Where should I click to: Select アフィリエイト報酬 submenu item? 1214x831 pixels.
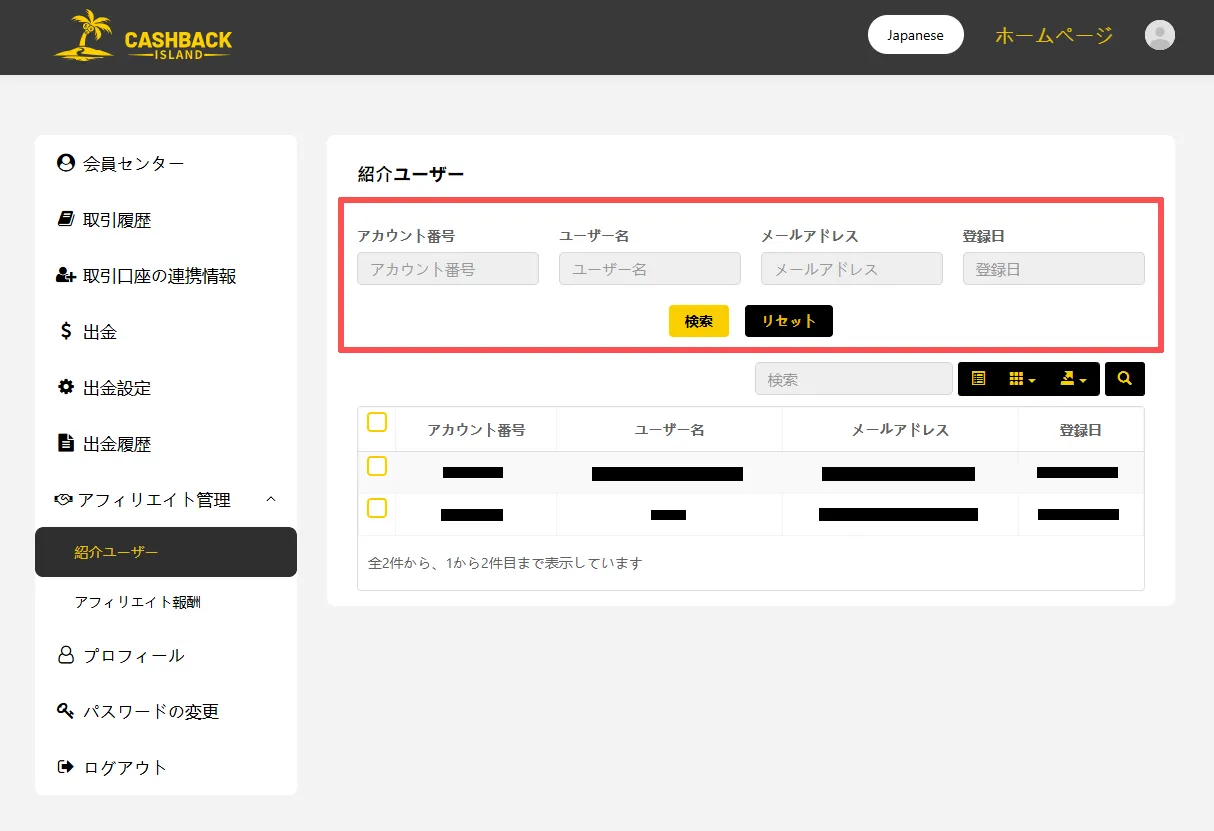point(138,602)
